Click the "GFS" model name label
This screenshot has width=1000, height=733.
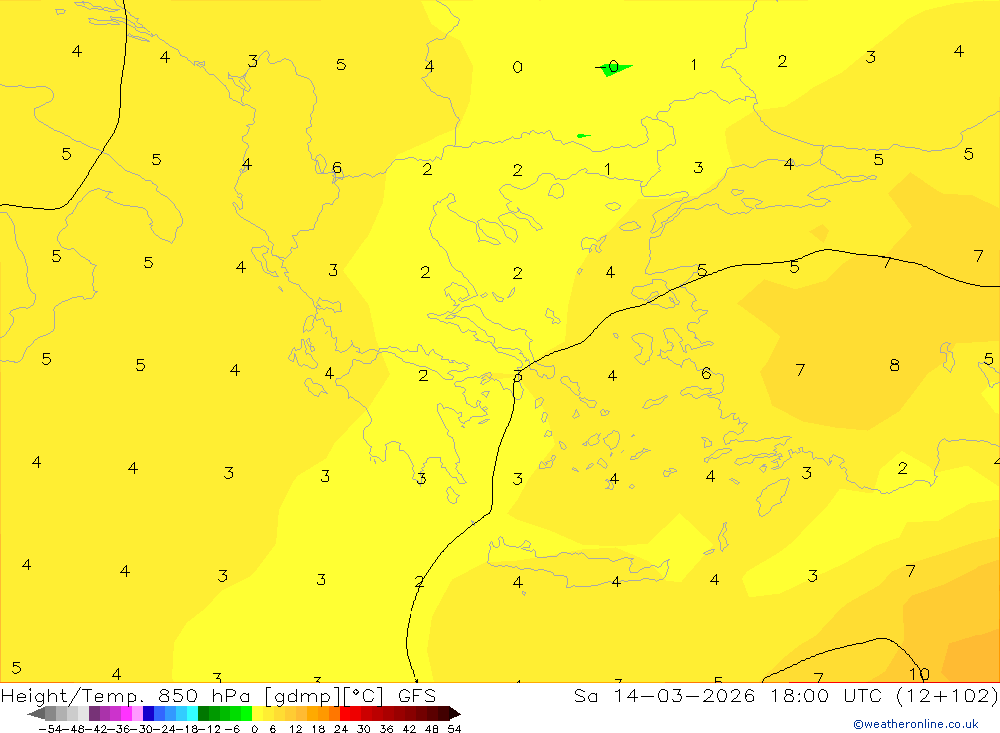[x=416, y=696]
